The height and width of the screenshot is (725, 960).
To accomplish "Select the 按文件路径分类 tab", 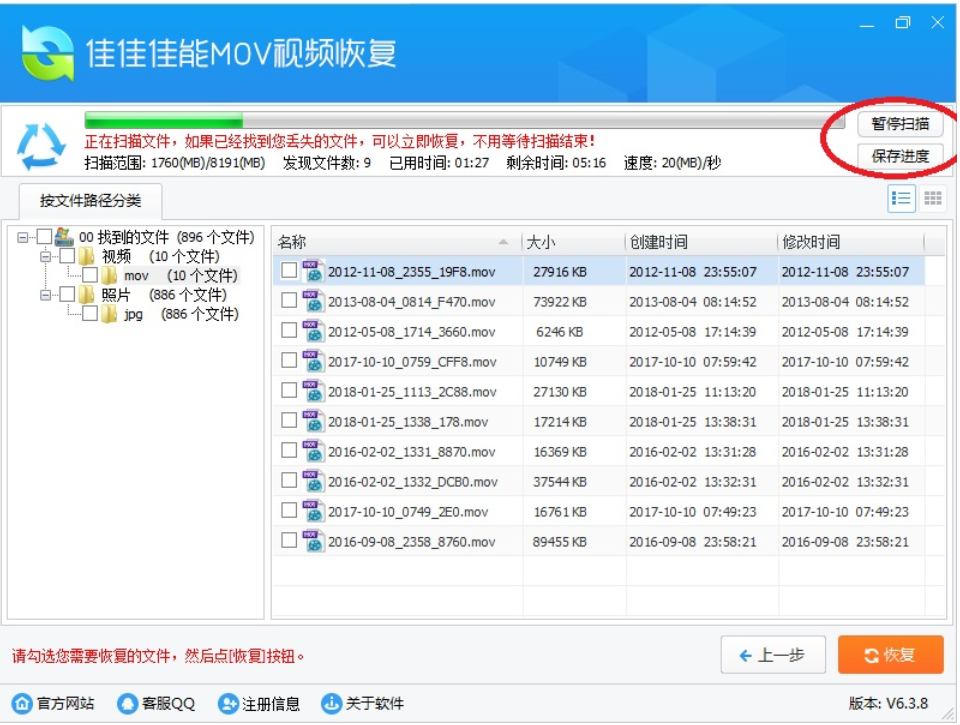I will [x=91, y=201].
